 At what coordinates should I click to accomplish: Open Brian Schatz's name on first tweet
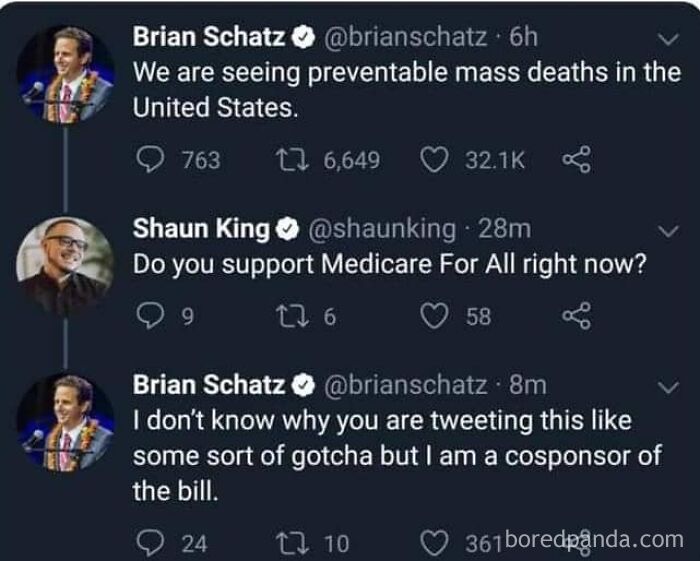[208, 37]
